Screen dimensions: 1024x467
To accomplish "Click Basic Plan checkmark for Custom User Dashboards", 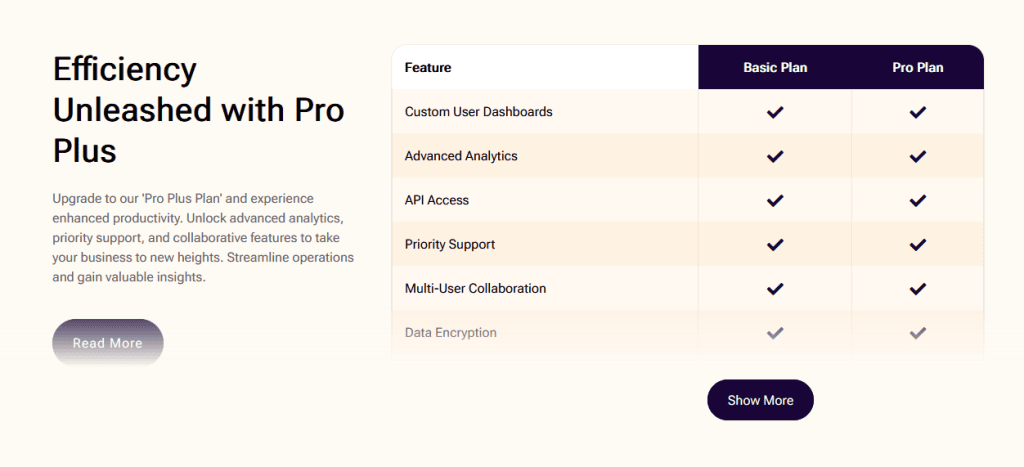I will [x=775, y=112].
